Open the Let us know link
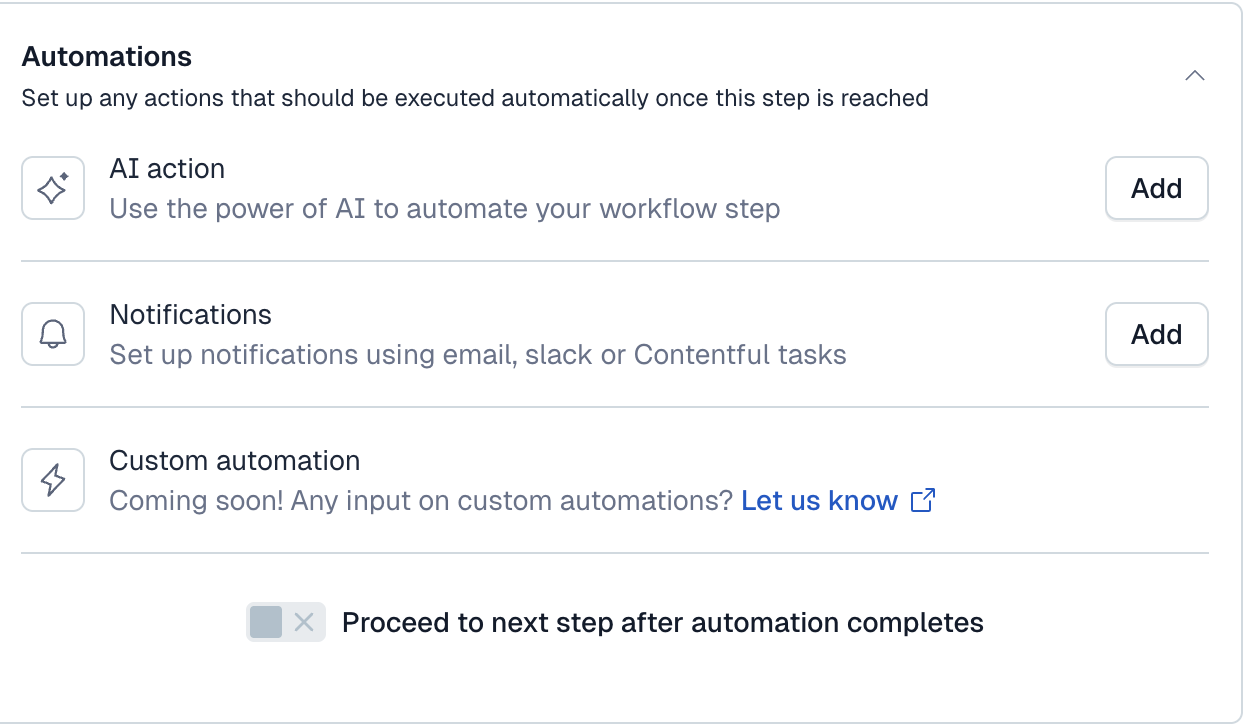 tap(819, 500)
